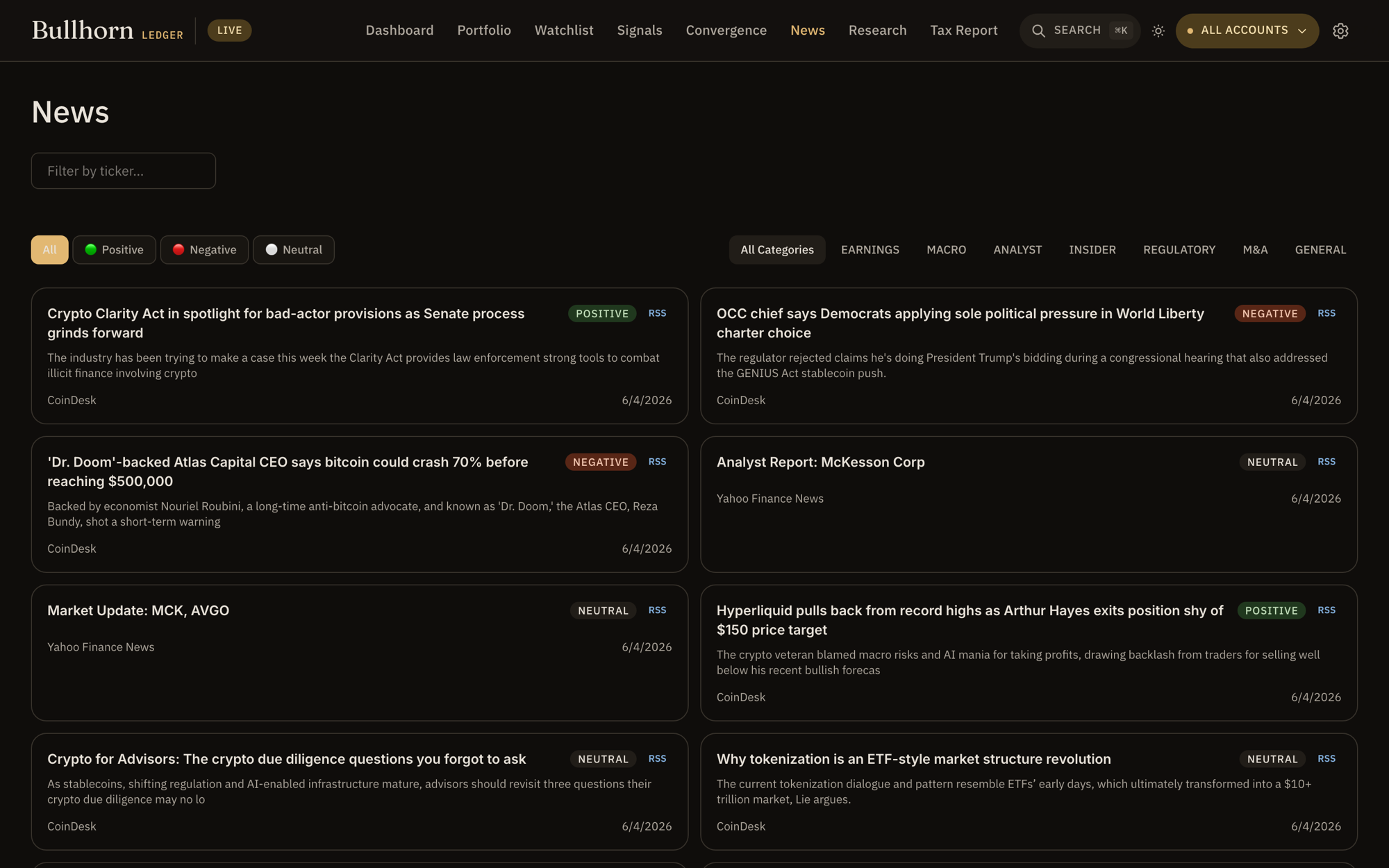Click RSS tag on Dr. Doom card
Screen dimensions: 1389x868
[x=657, y=462]
